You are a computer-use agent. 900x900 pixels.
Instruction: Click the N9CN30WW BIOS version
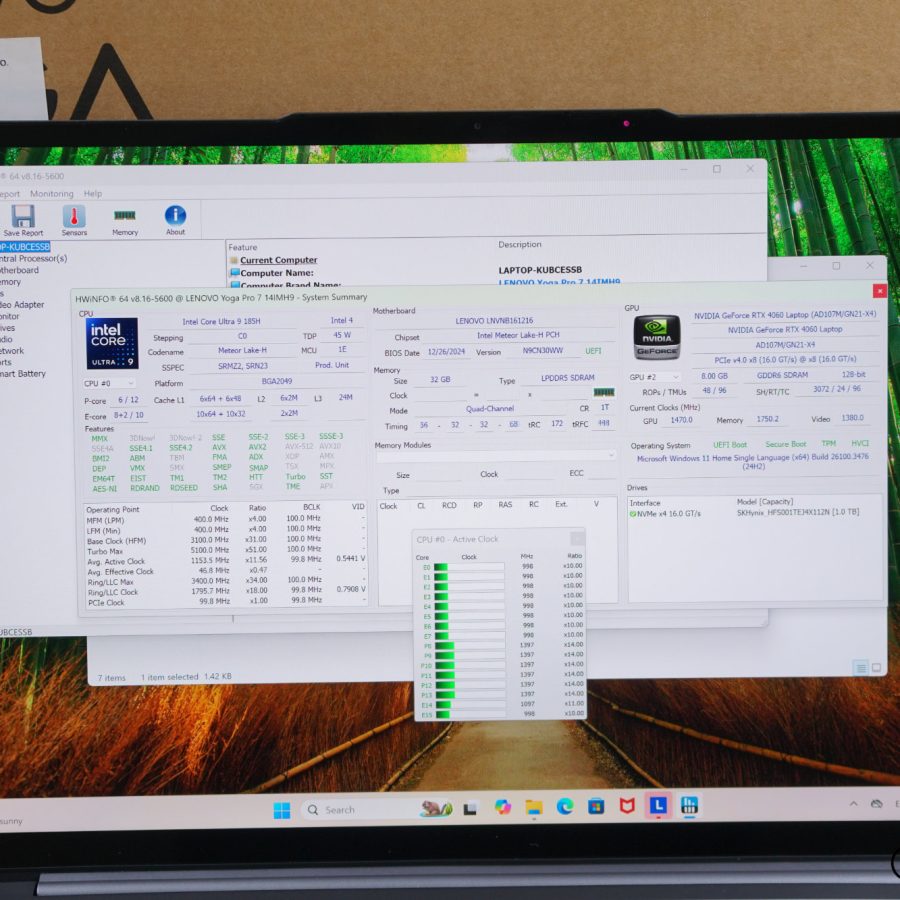pos(542,351)
